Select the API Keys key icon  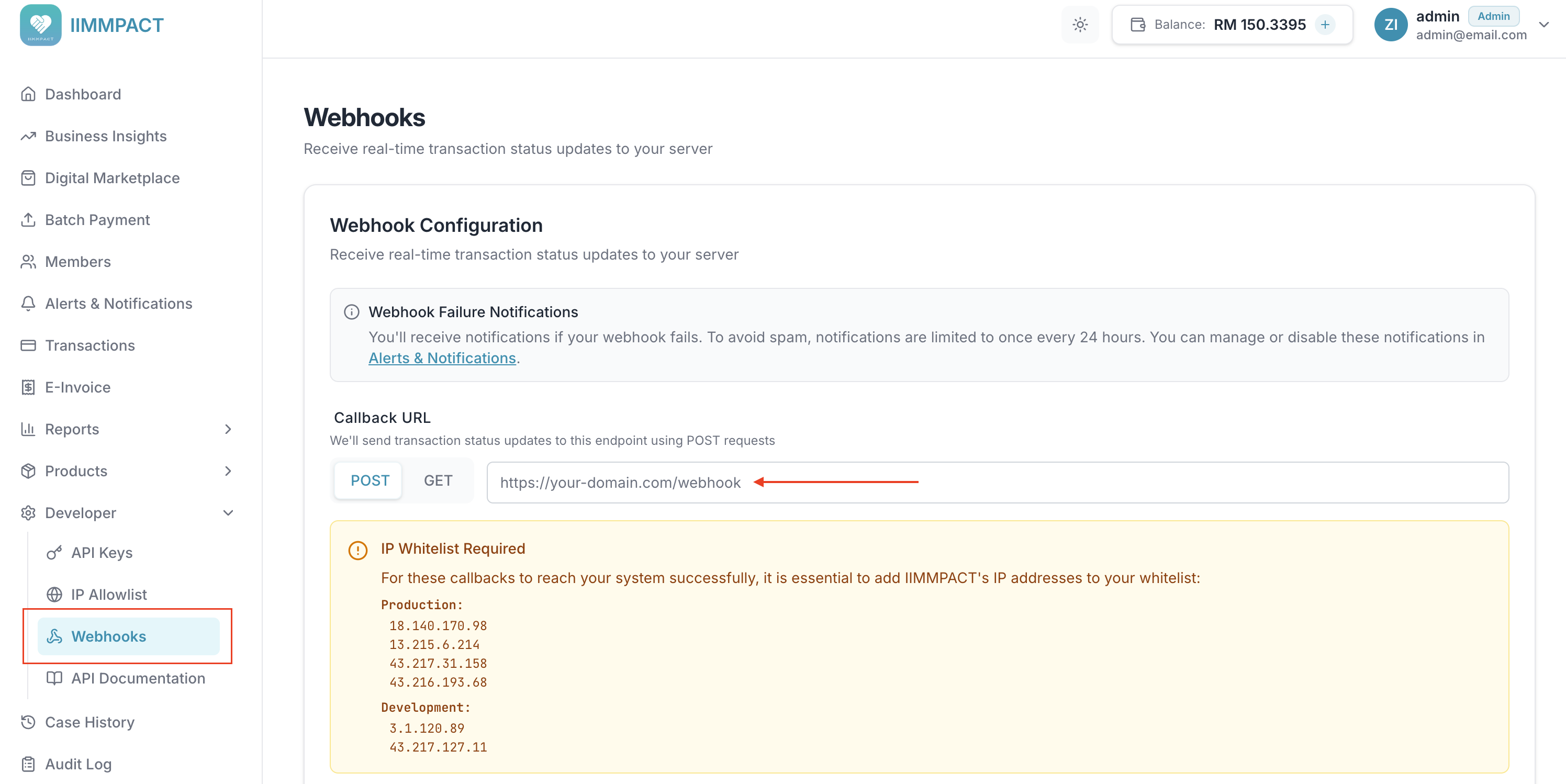click(55, 553)
